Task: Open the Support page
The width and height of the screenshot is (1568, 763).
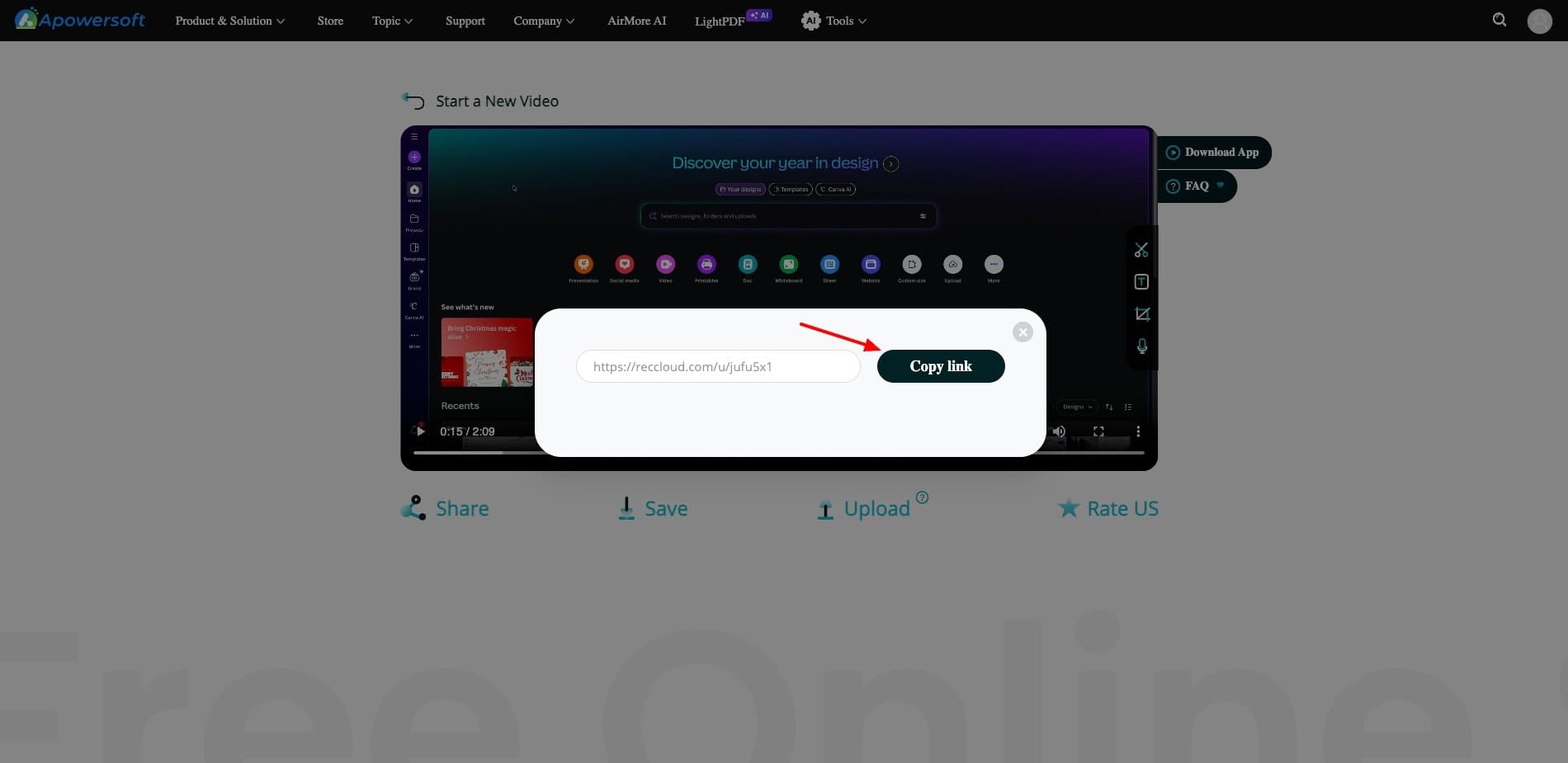Action: (x=465, y=21)
